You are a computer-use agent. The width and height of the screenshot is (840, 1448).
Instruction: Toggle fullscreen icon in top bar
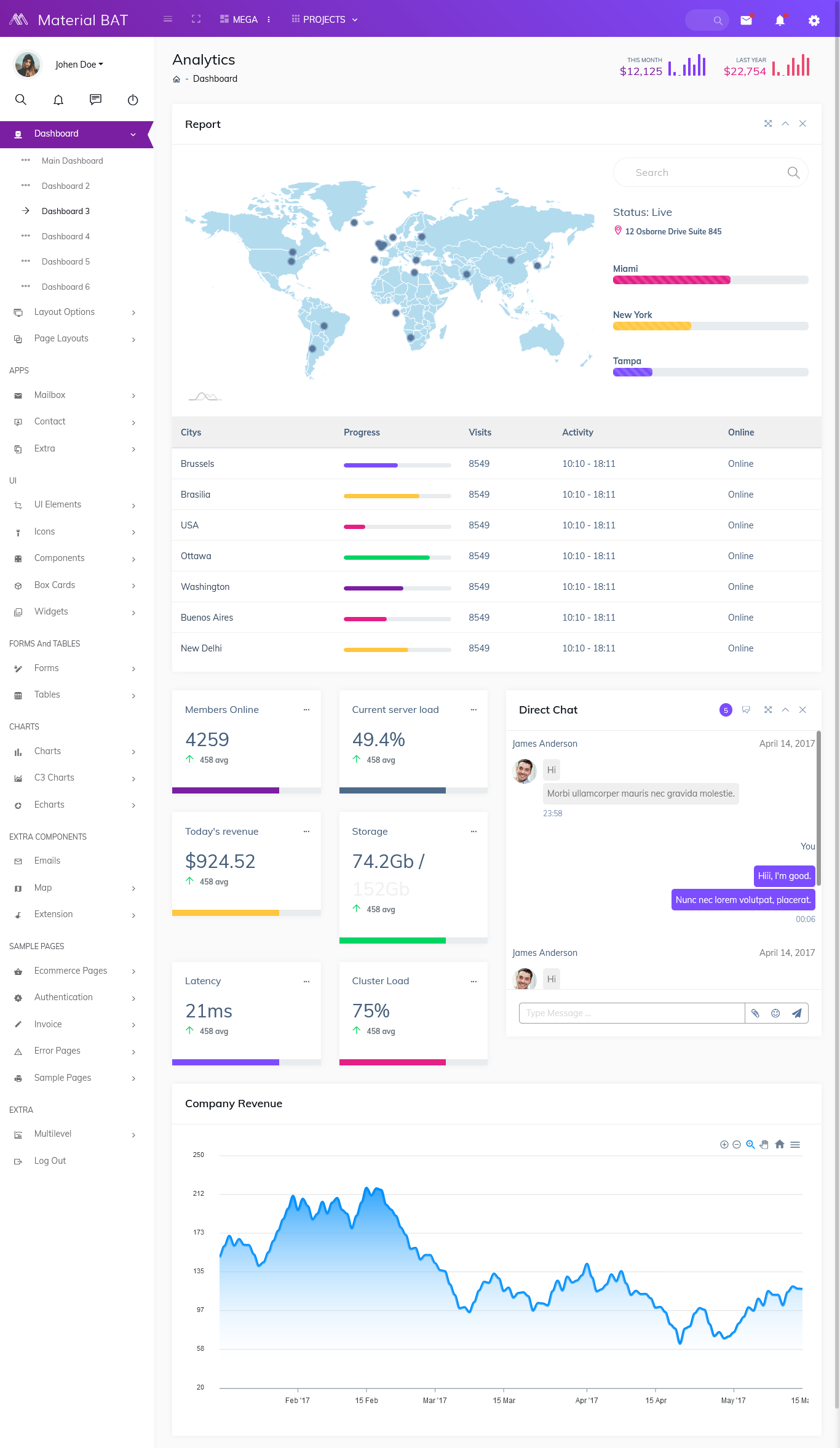(x=196, y=19)
